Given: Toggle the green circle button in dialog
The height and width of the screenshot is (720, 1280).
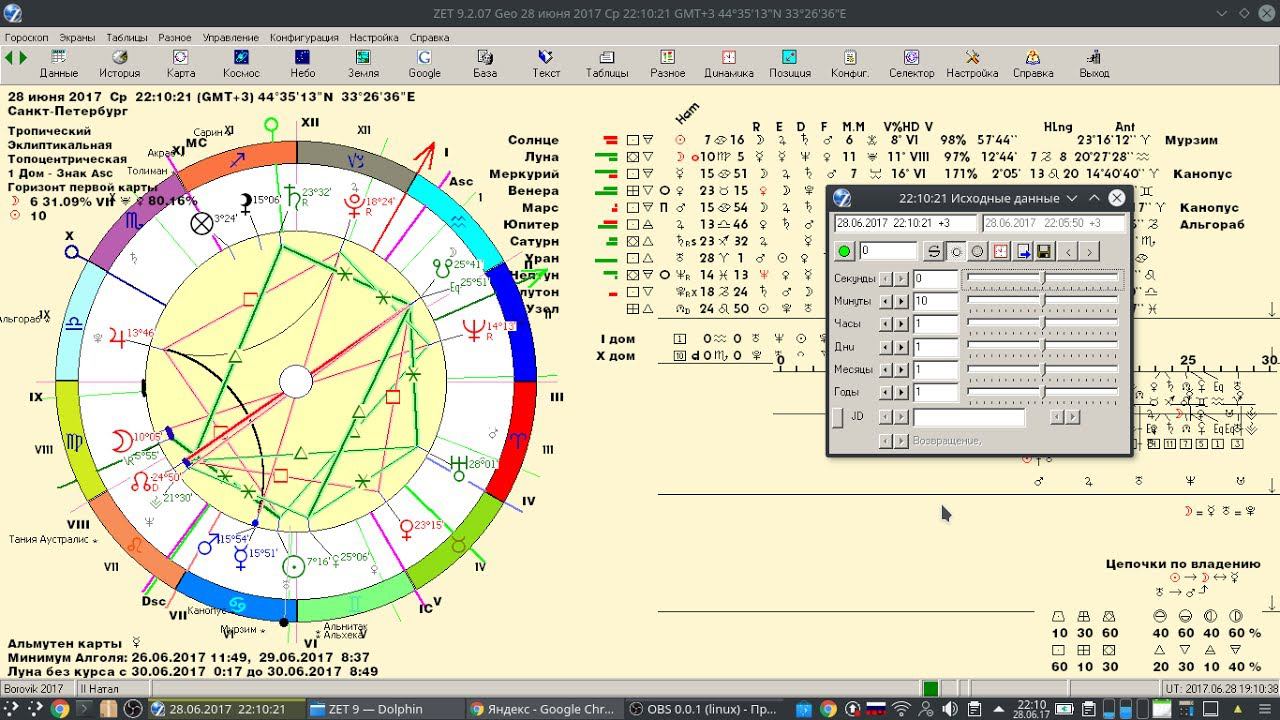Looking at the screenshot, I should pyautogui.click(x=845, y=252).
